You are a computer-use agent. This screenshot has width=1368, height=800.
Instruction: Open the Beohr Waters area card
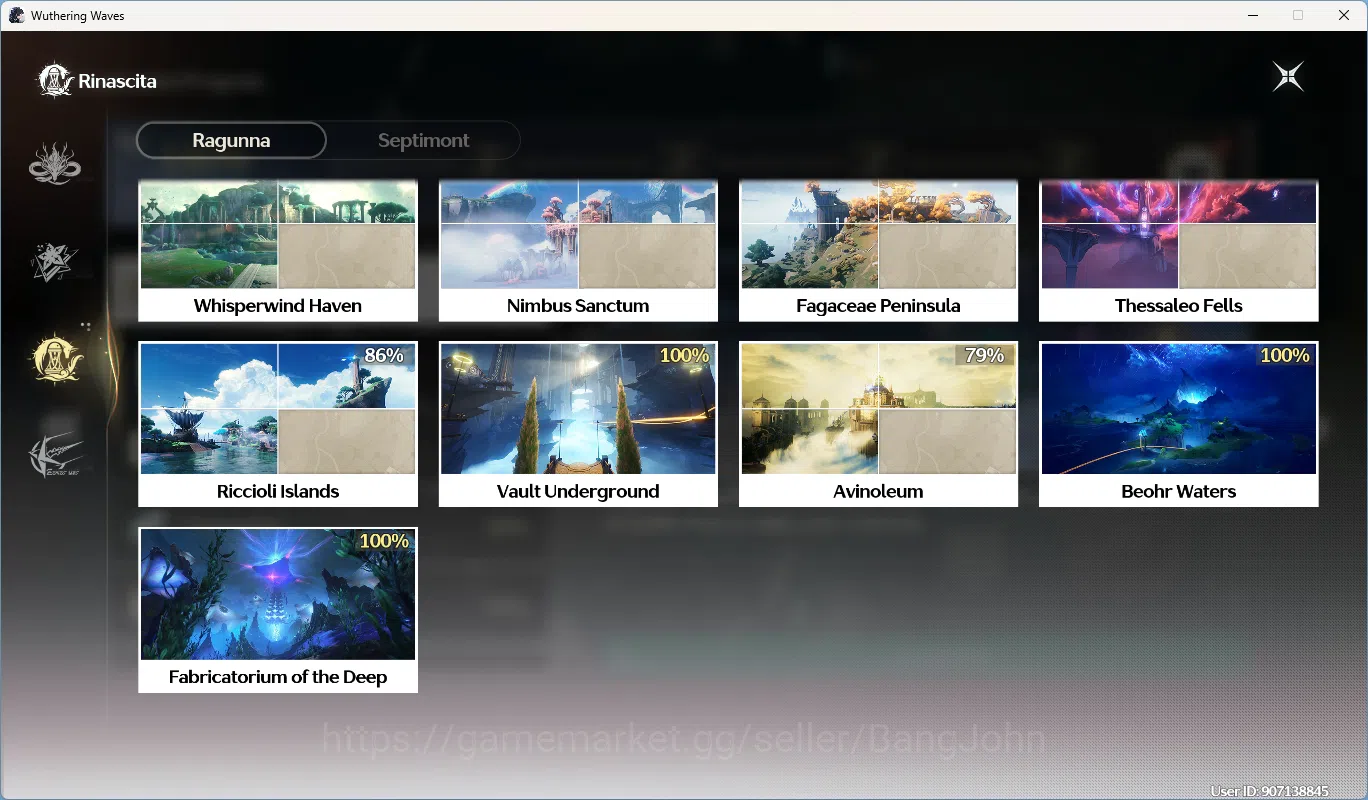1178,424
